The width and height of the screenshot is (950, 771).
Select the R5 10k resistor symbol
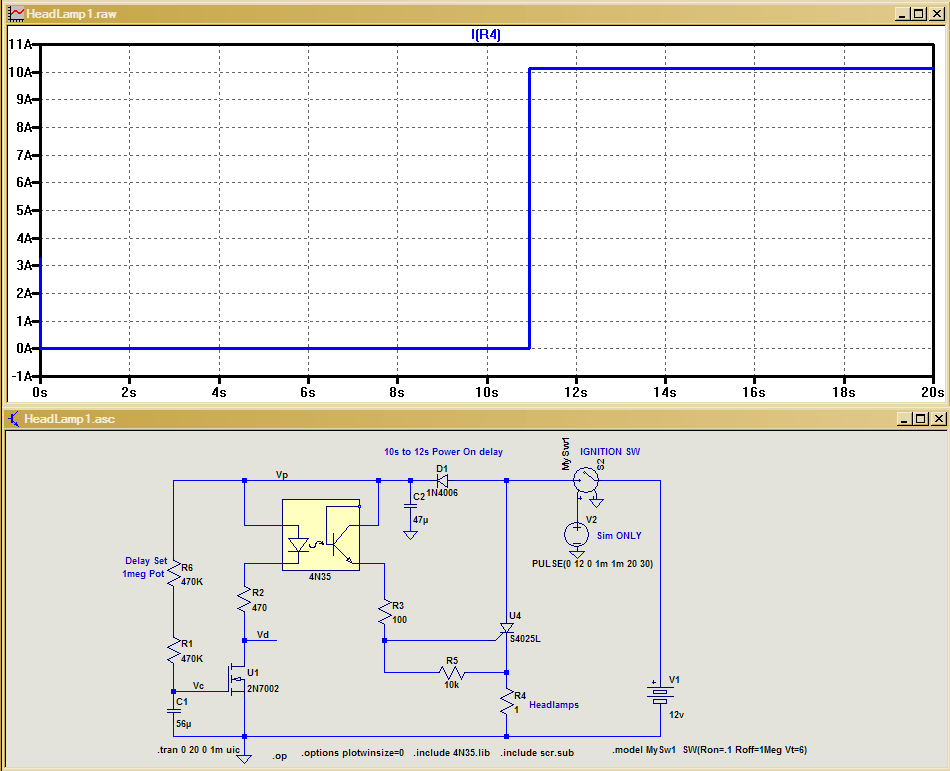(x=452, y=672)
